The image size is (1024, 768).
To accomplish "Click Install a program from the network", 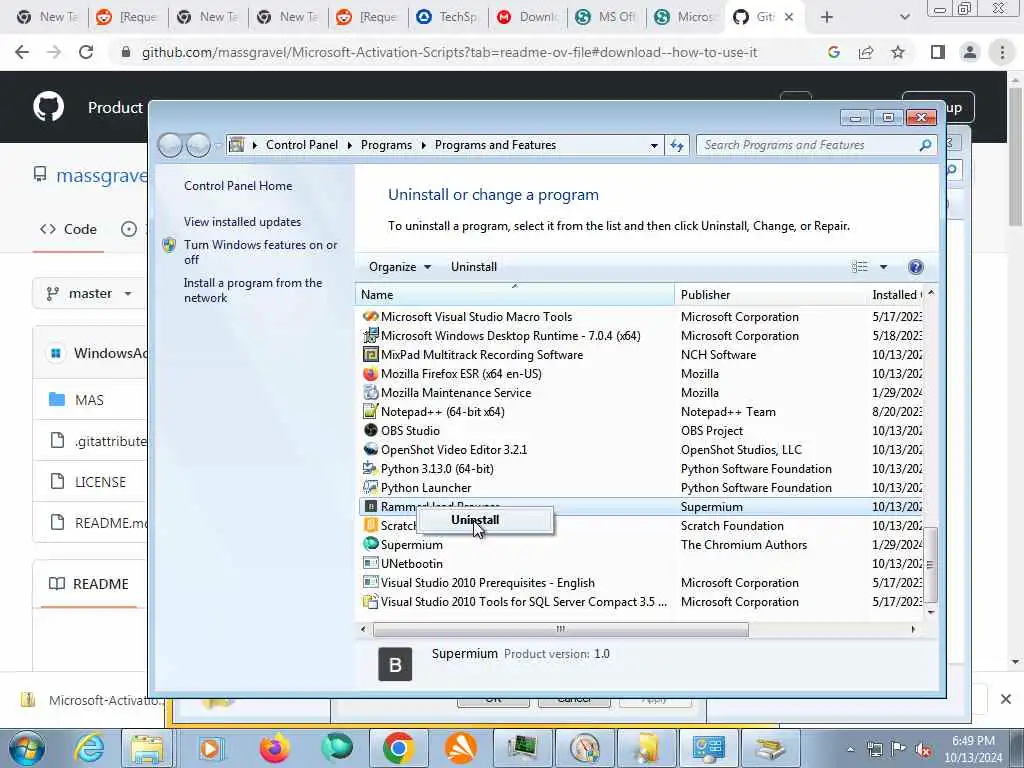I will click(253, 290).
